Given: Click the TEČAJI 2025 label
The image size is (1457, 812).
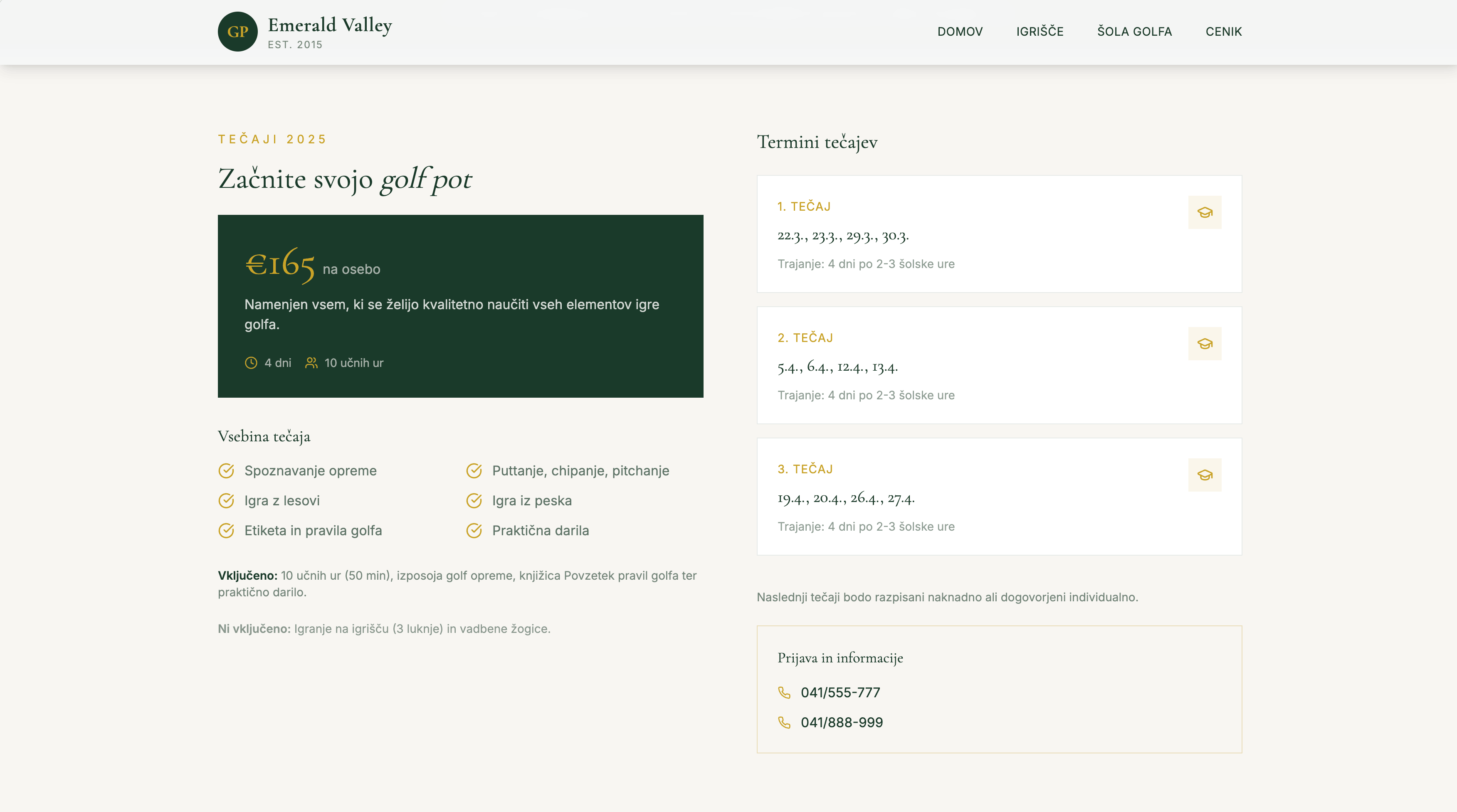Looking at the screenshot, I should [272, 140].
